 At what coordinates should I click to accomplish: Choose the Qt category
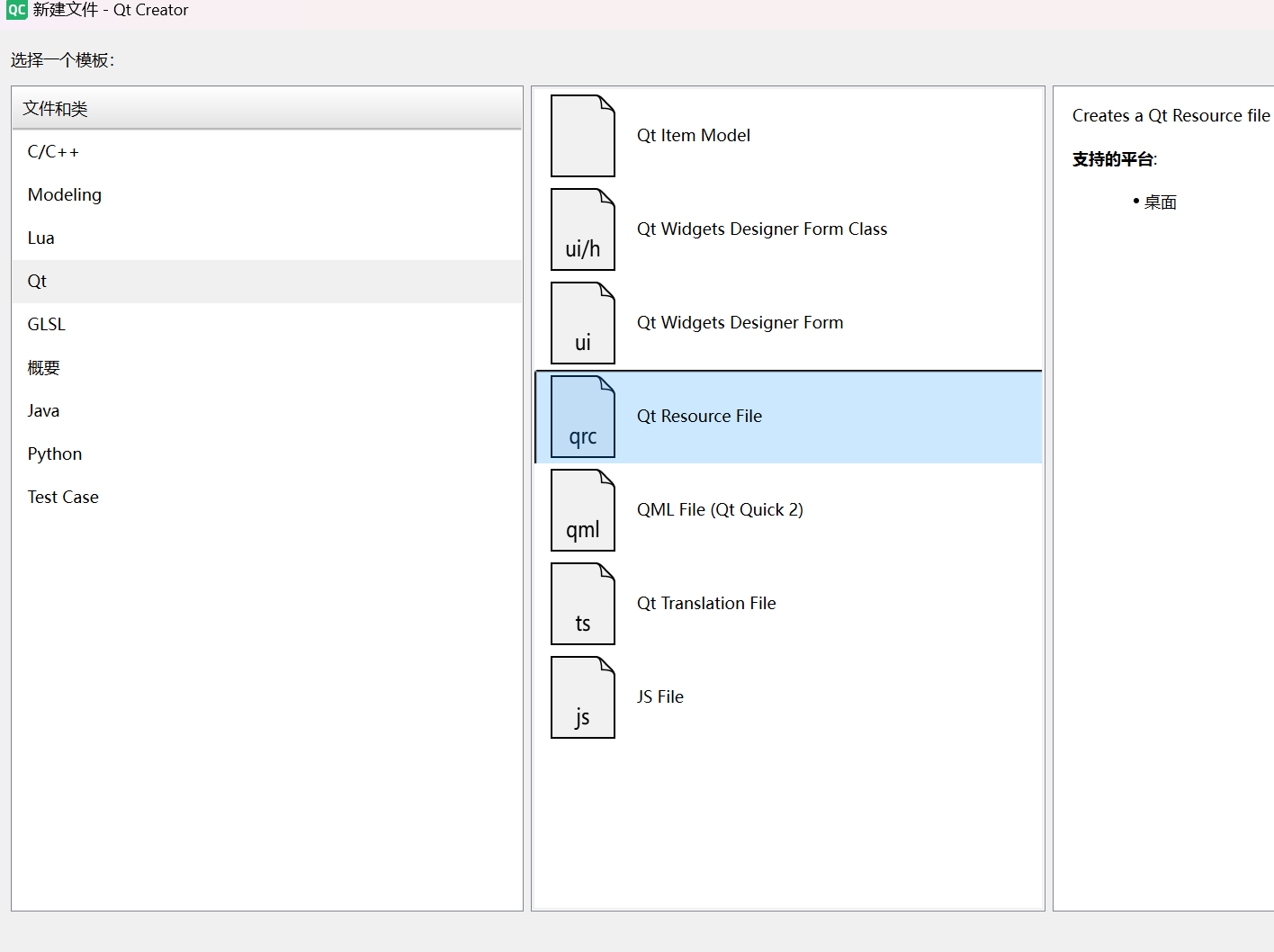click(x=267, y=282)
